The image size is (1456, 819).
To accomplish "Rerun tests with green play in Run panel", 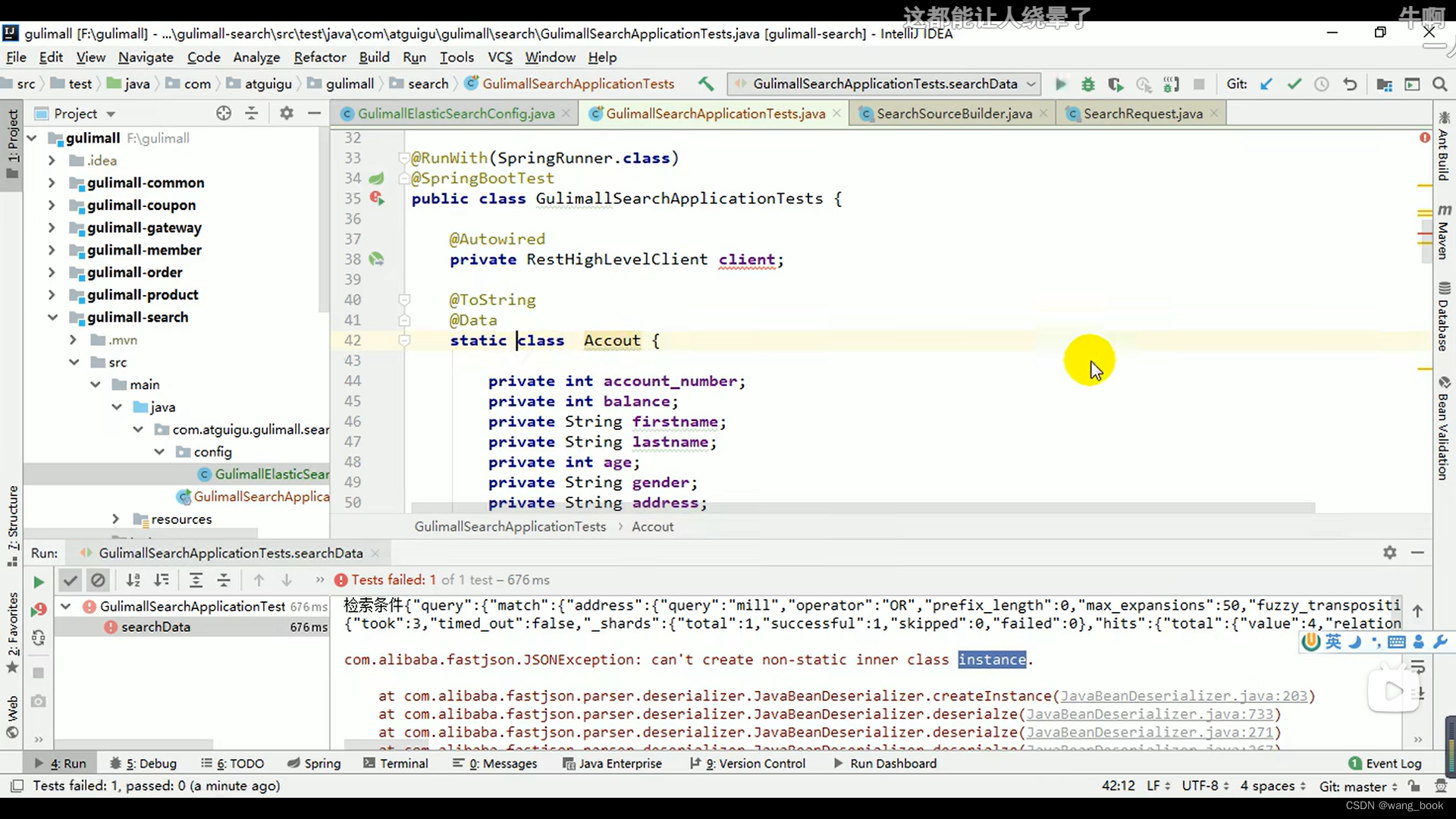I will [x=39, y=582].
